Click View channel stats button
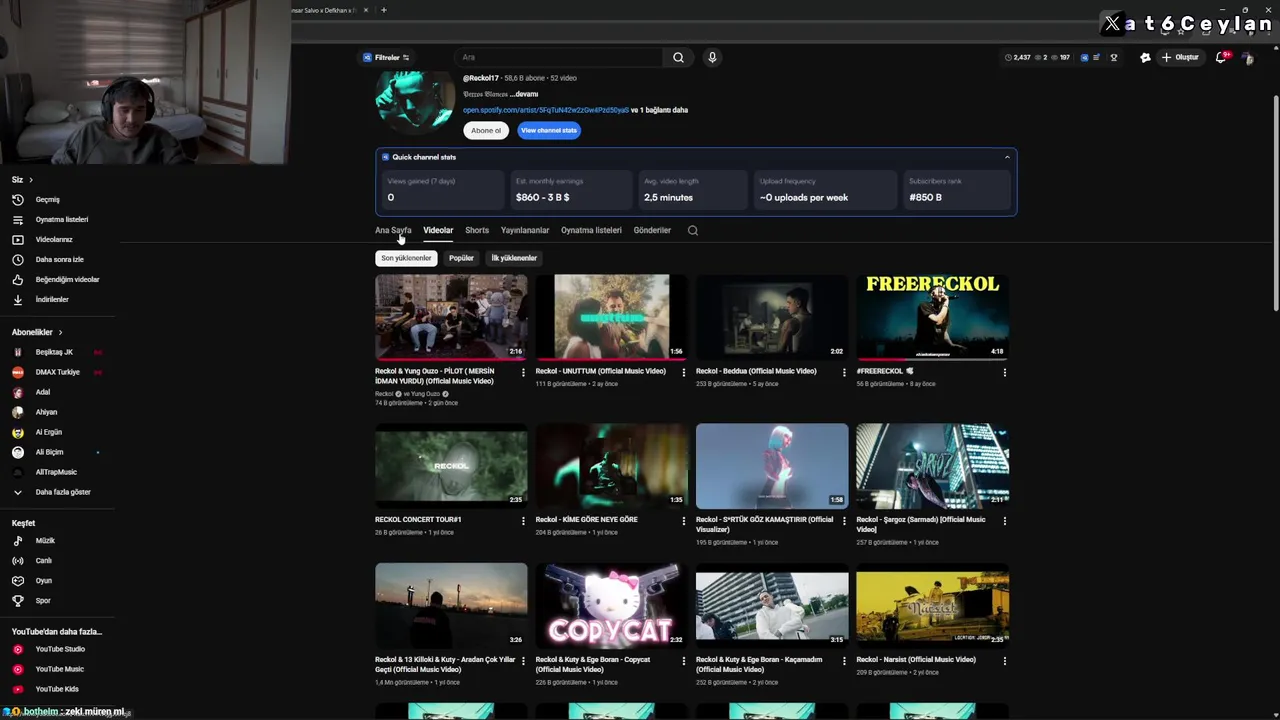1280x720 pixels. [x=549, y=130]
